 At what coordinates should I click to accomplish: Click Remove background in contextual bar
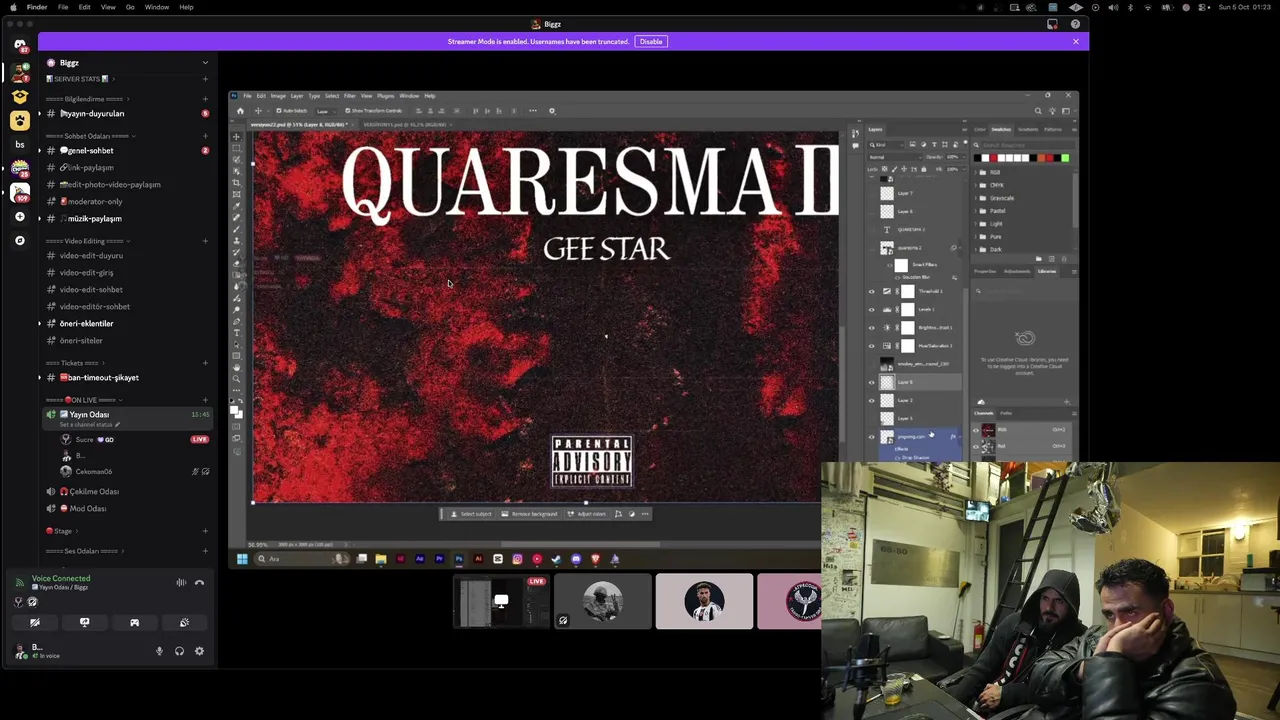(x=530, y=514)
